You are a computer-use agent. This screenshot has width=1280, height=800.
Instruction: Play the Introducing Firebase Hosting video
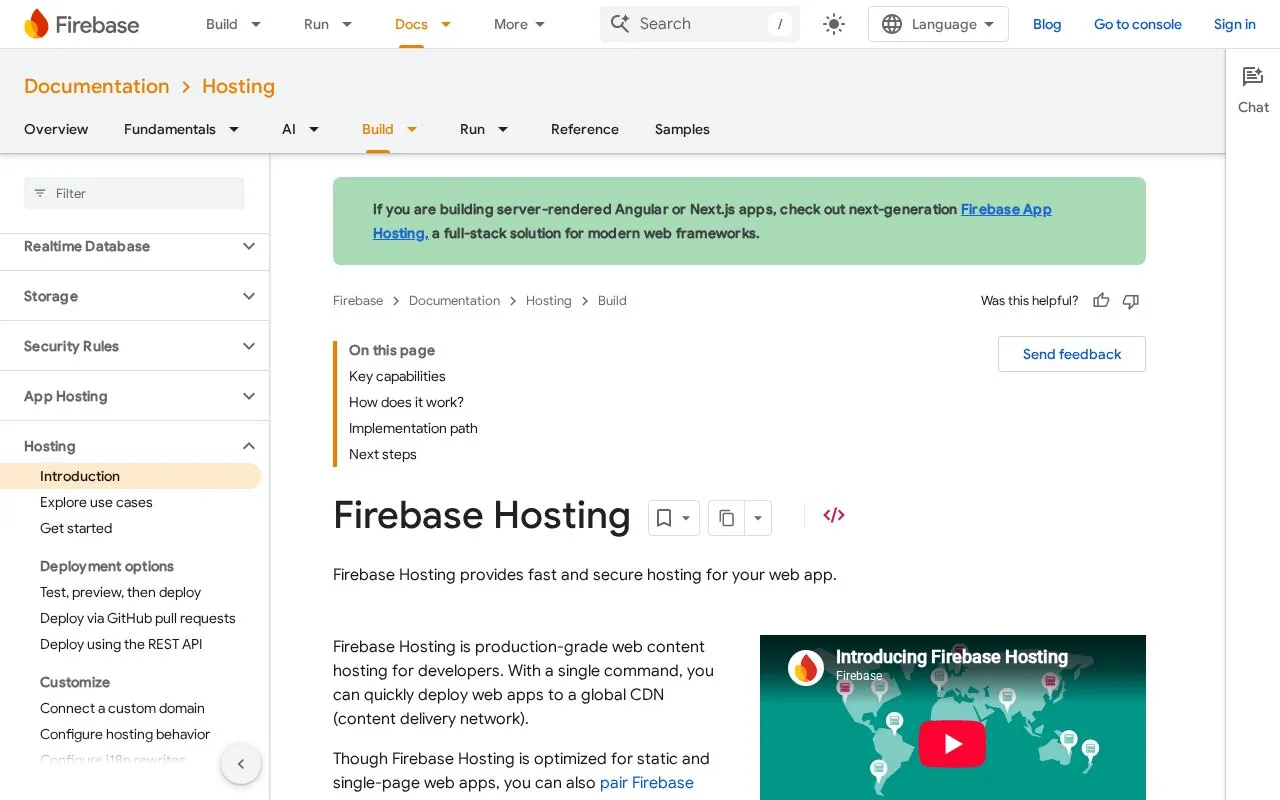click(x=953, y=744)
